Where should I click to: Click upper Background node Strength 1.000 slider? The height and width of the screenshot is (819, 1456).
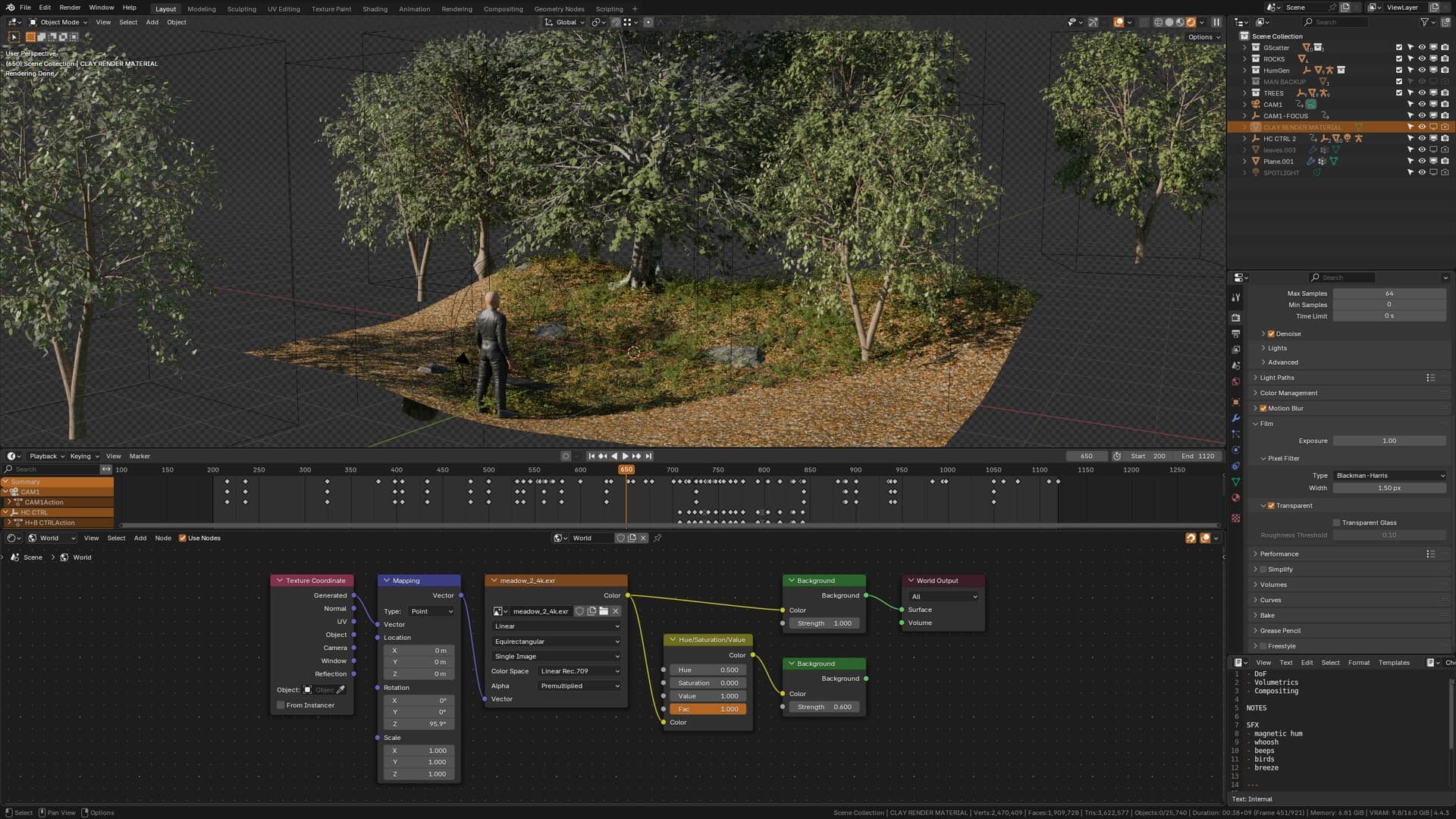tap(824, 623)
